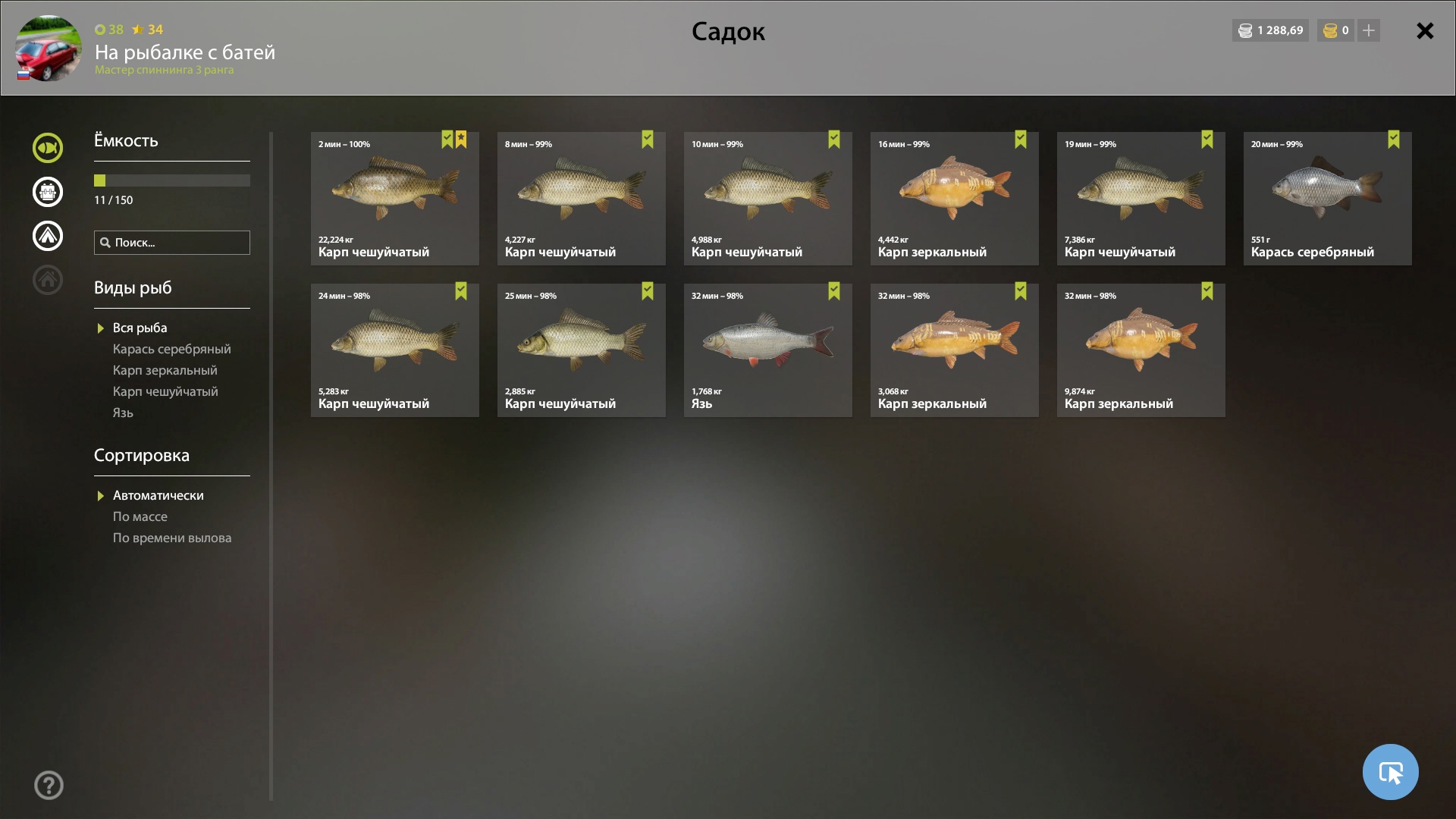This screenshot has height=819, width=1456.
Task: Select the Автоматически sorting option
Action: [x=158, y=495]
